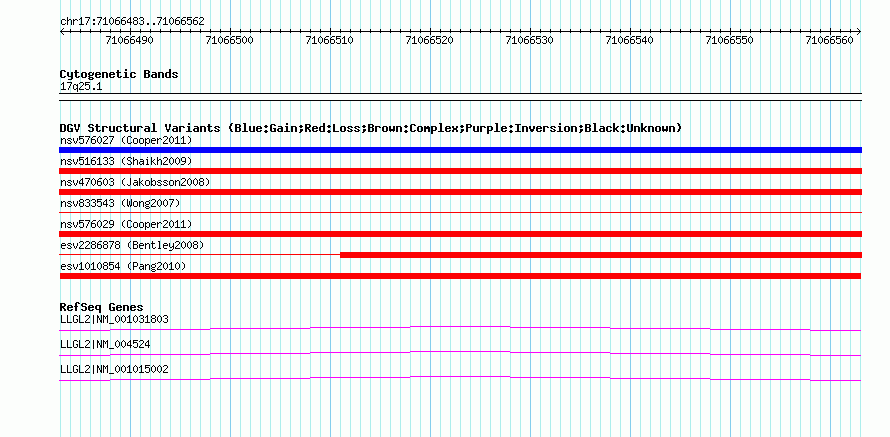The height and width of the screenshot is (437, 890).
Task: Click ruler tick label 71066560
Action: coord(829,40)
